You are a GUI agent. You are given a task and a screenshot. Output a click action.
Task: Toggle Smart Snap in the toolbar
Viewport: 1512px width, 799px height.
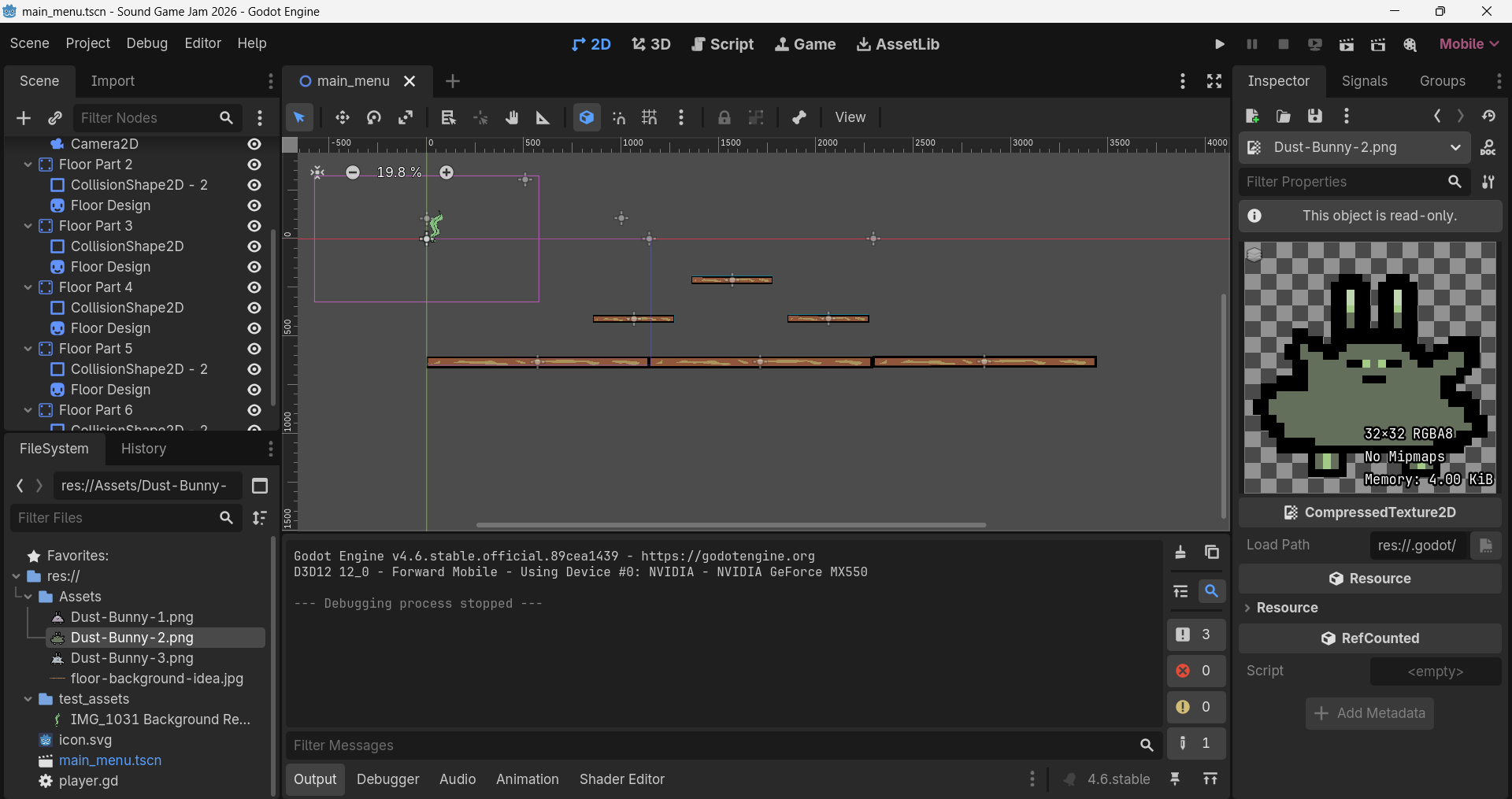[x=618, y=117]
